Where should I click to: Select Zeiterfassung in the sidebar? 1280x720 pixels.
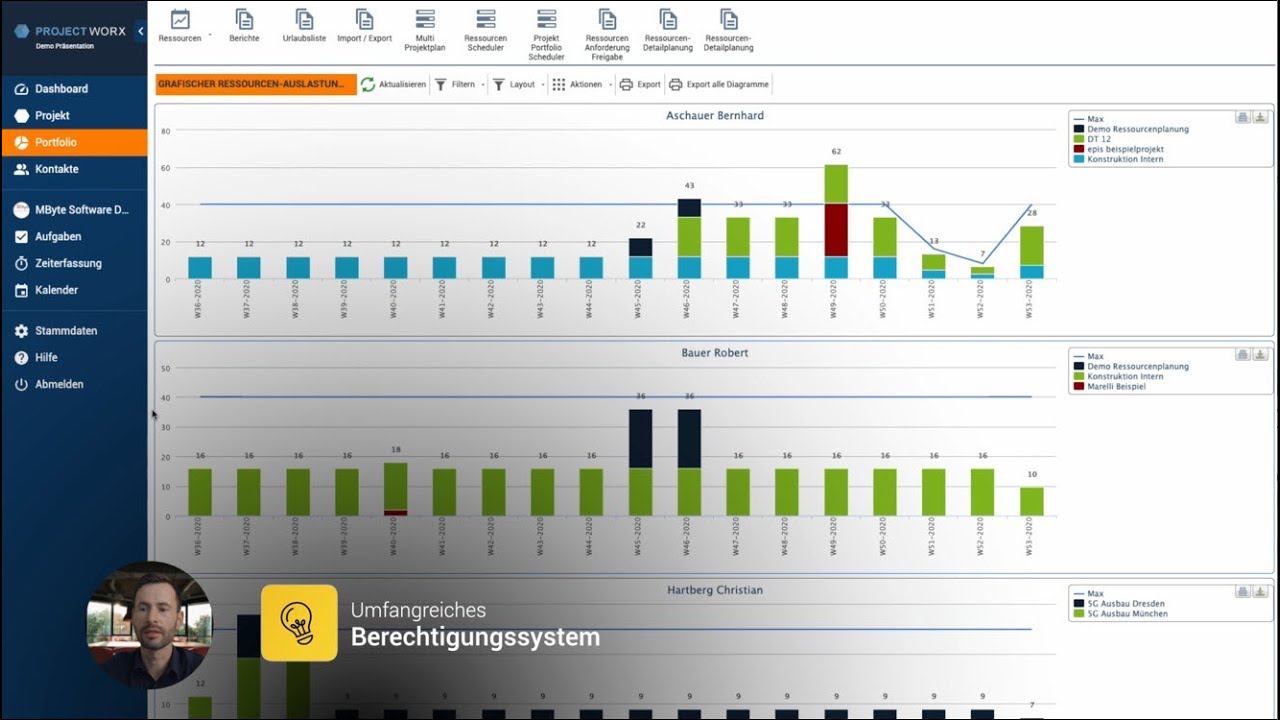(68, 263)
